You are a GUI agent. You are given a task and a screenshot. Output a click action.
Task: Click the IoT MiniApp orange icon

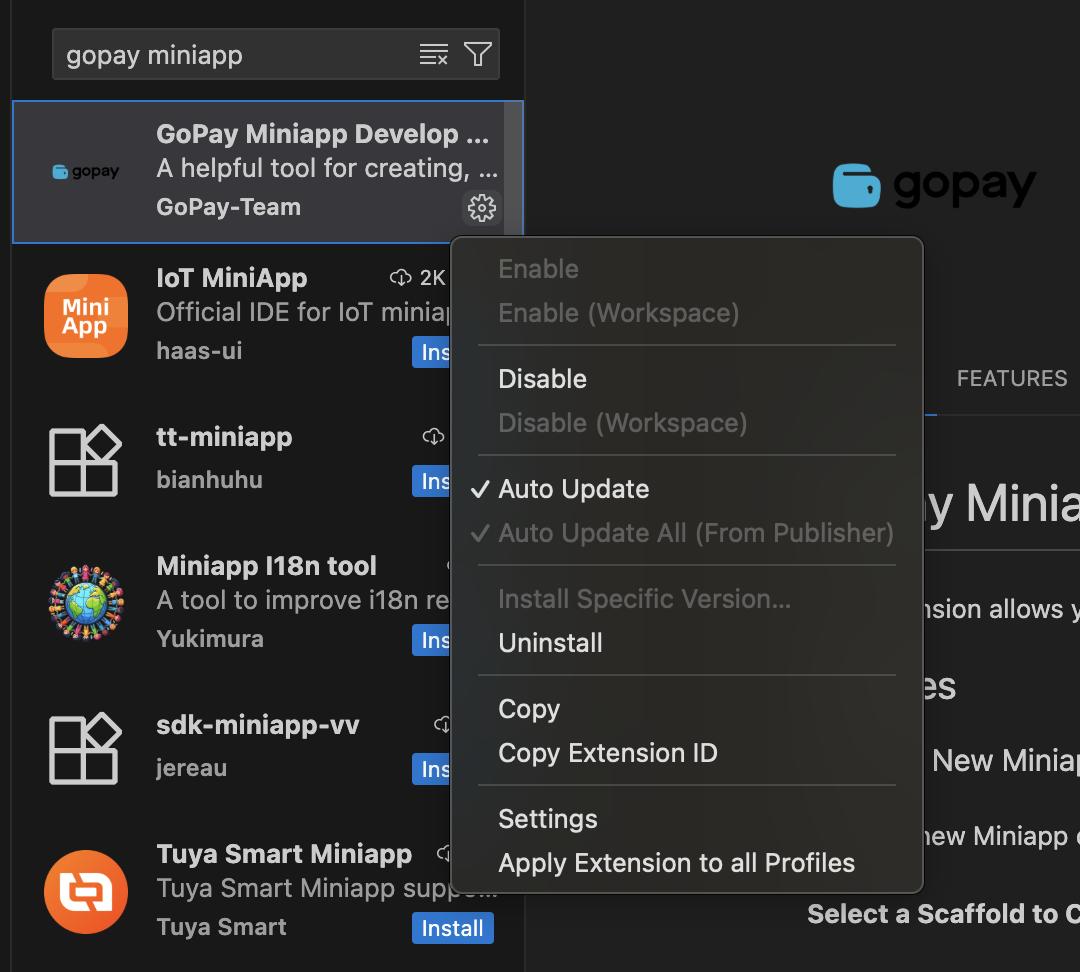point(86,316)
